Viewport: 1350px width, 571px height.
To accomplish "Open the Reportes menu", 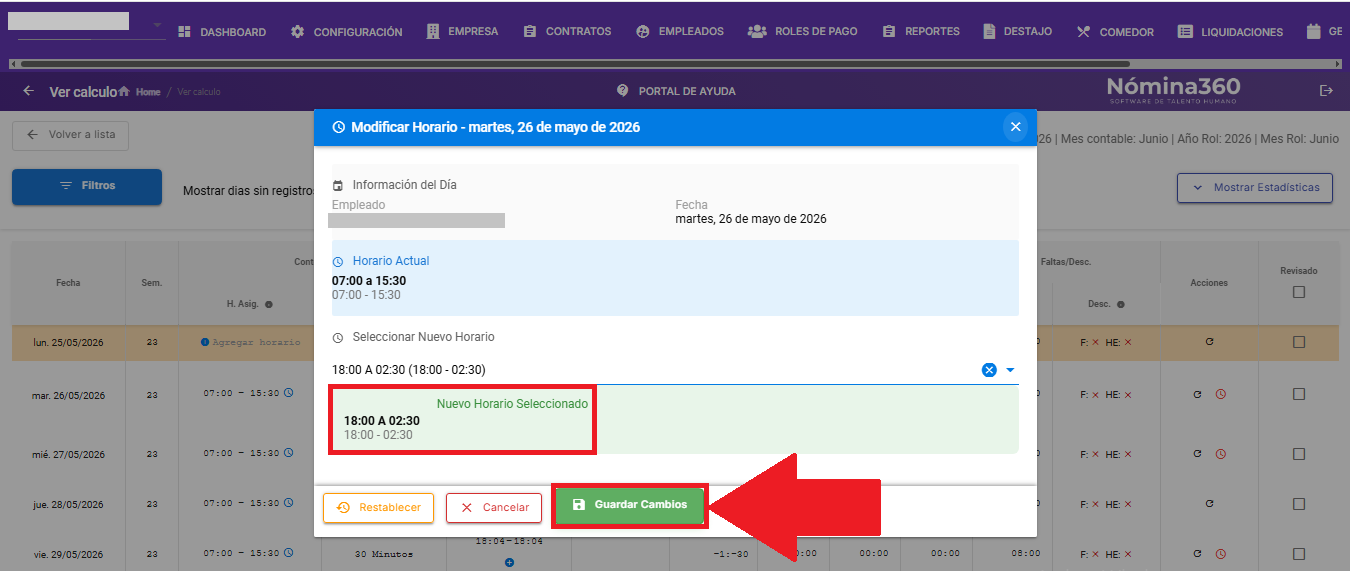I will [x=921, y=32].
